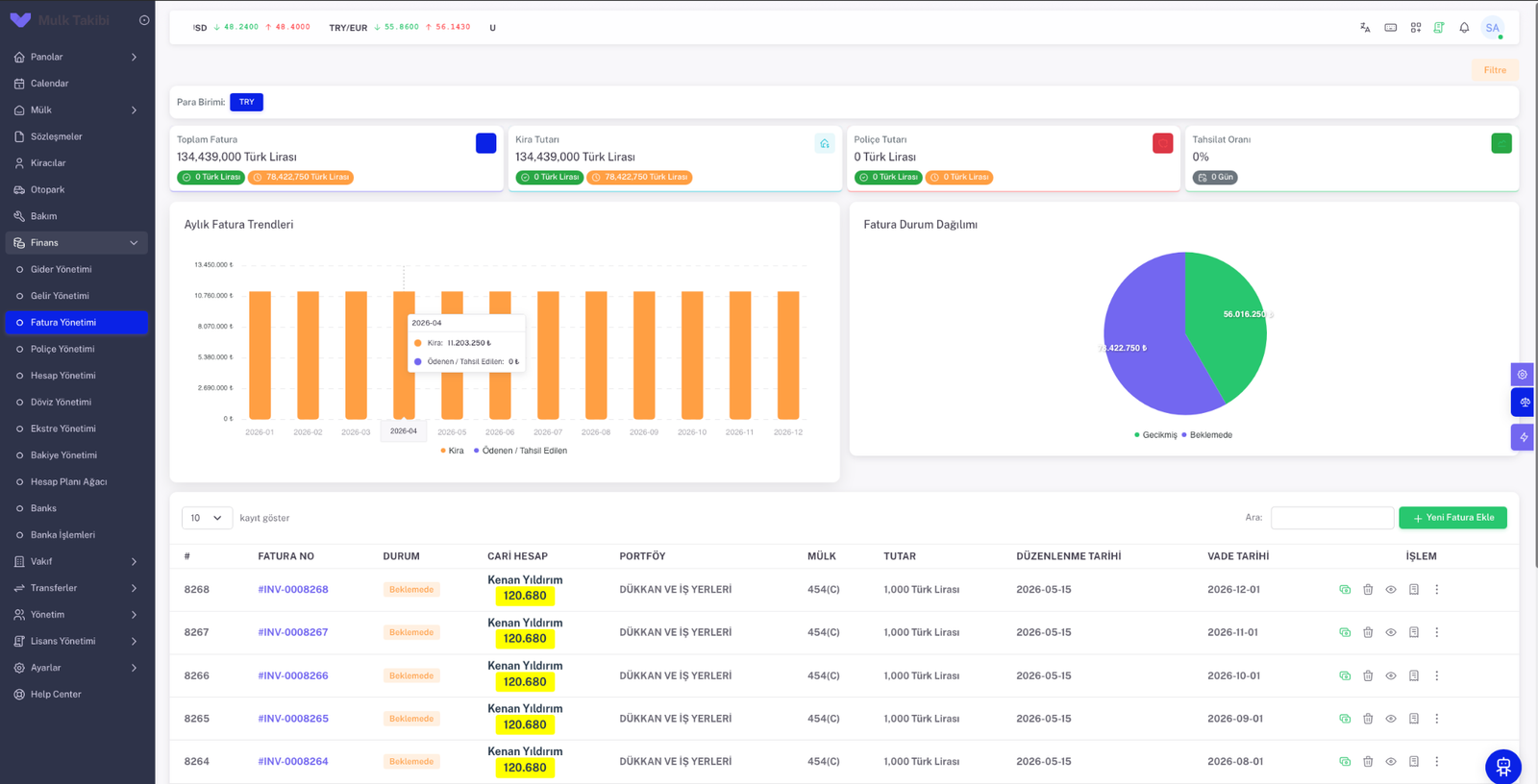This screenshot has height=784, width=1538.
Task: Open Gider Yönetimi in the sidebar
Action: [77, 269]
